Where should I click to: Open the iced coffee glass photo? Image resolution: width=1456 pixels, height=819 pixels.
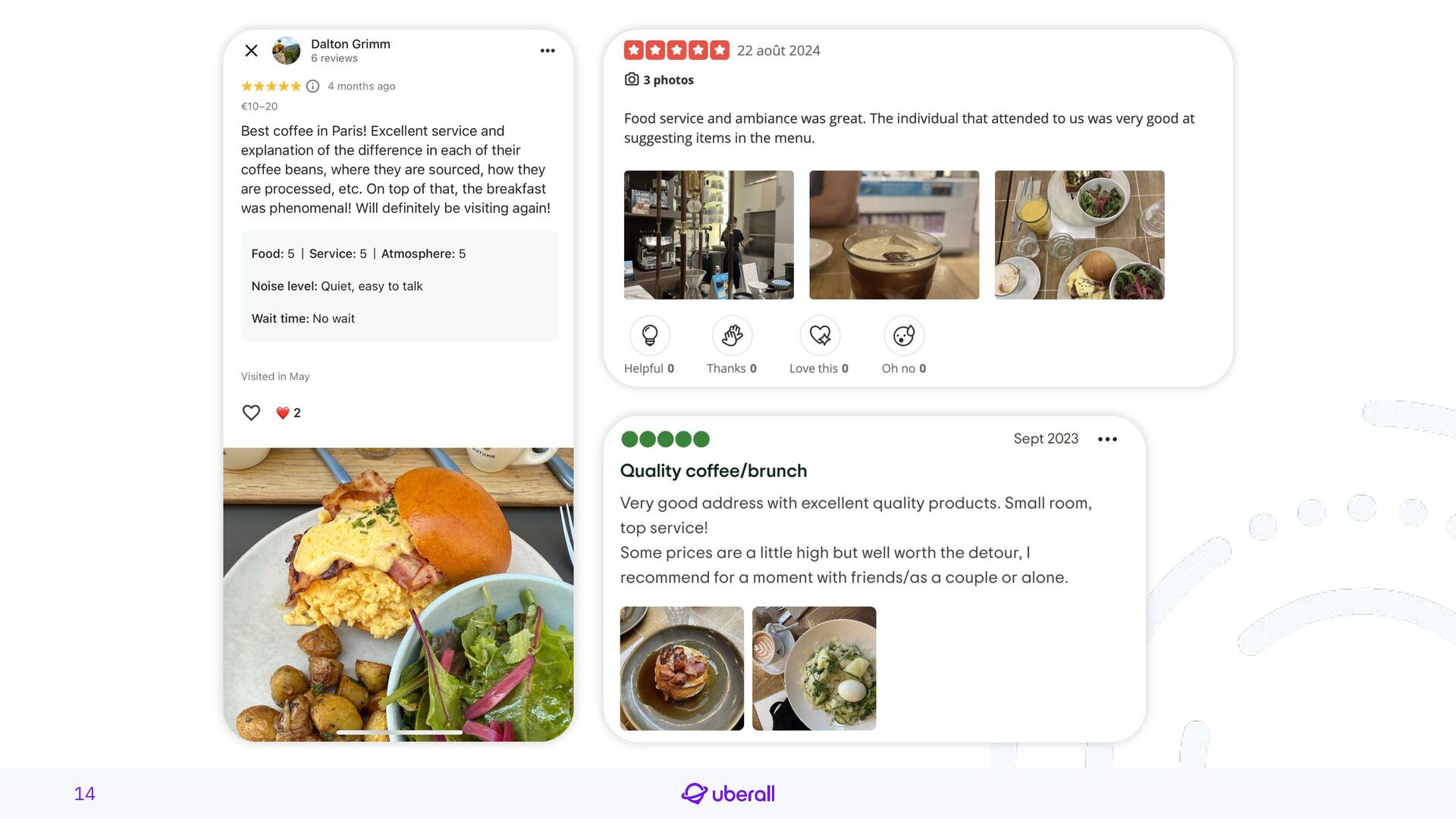pyautogui.click(x=894, y=235)
